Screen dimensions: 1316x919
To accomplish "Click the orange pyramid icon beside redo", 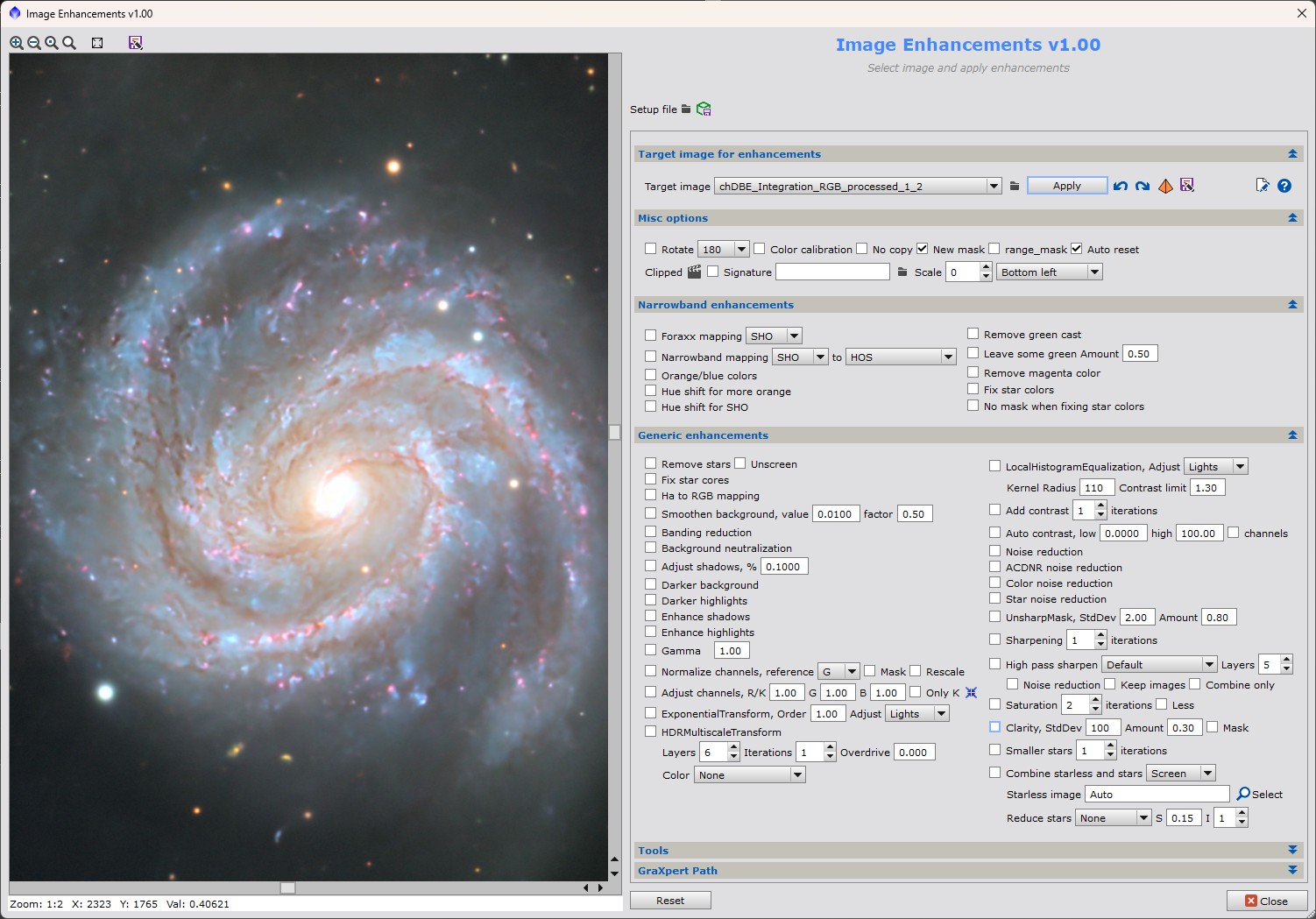I will coord(1165,186).
